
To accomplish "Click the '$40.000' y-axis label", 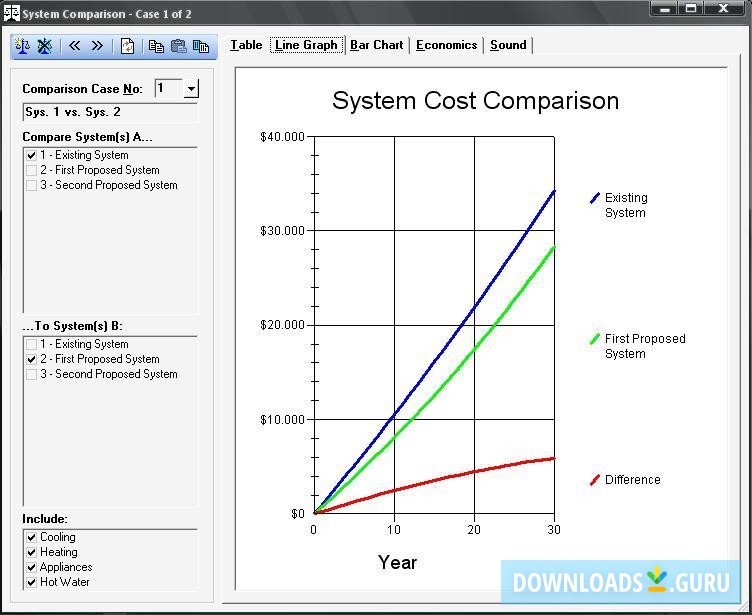I will [x=282, y=137].
